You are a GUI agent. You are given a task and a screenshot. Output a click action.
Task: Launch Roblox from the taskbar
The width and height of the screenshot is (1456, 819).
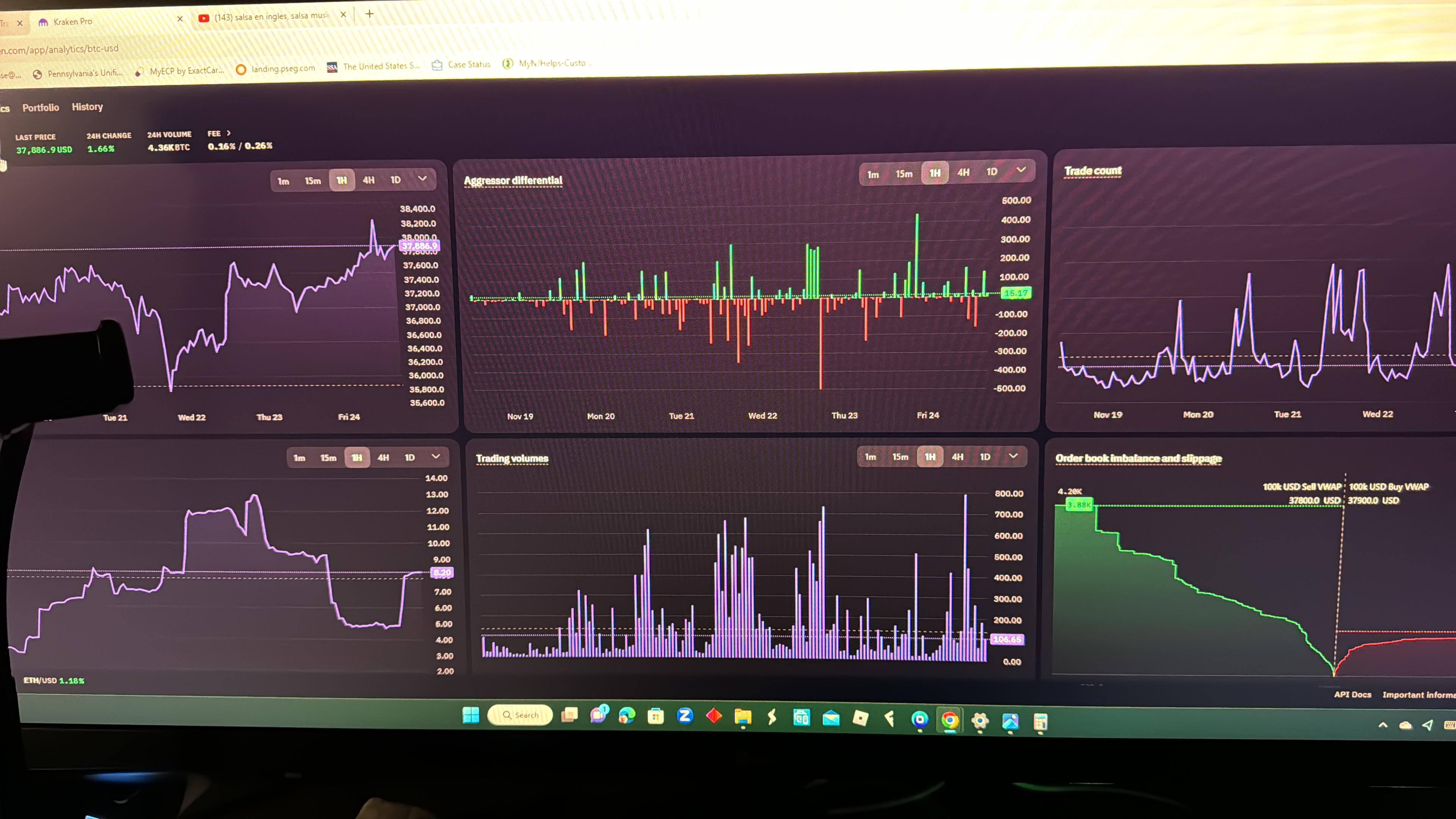(x=860, y=718)
